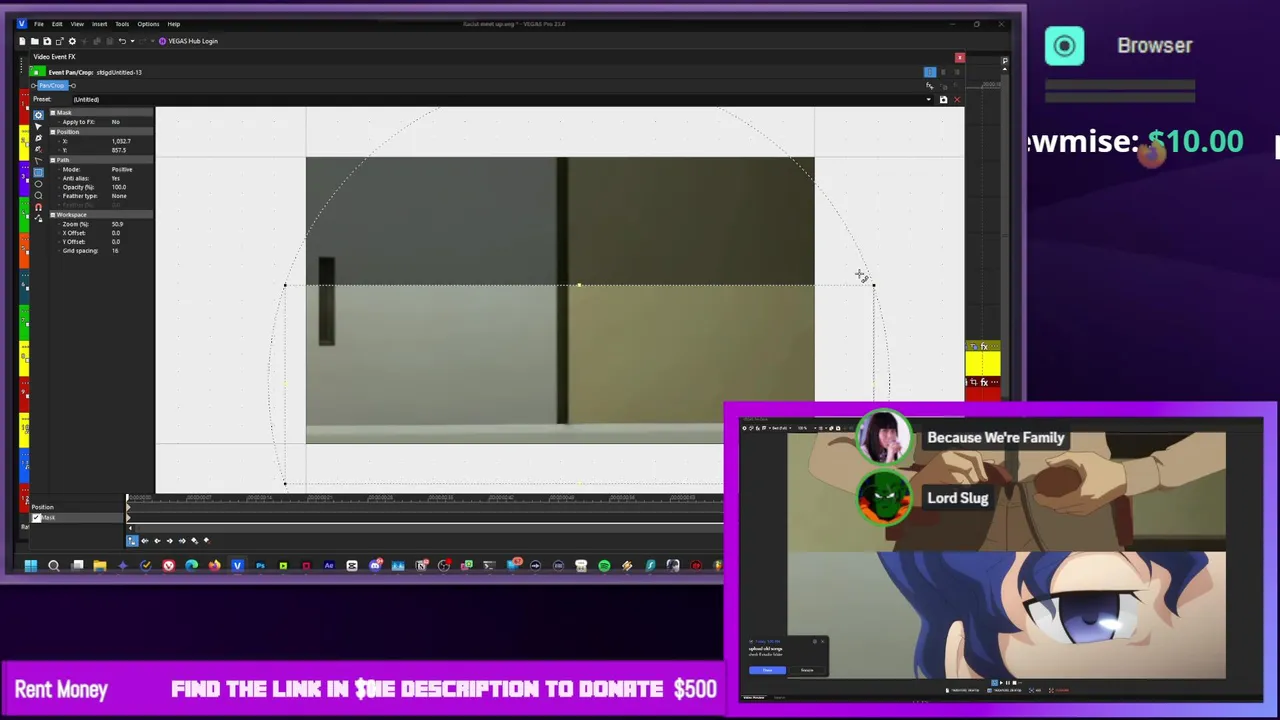Click the mask top-right corner anchor point
The image size is (1280, 720).
873,285
